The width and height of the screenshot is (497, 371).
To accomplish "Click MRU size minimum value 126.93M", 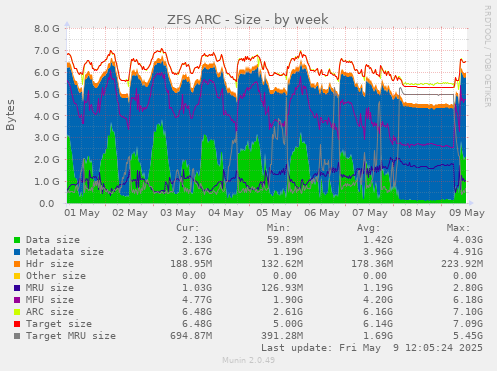I will (282, 288).
